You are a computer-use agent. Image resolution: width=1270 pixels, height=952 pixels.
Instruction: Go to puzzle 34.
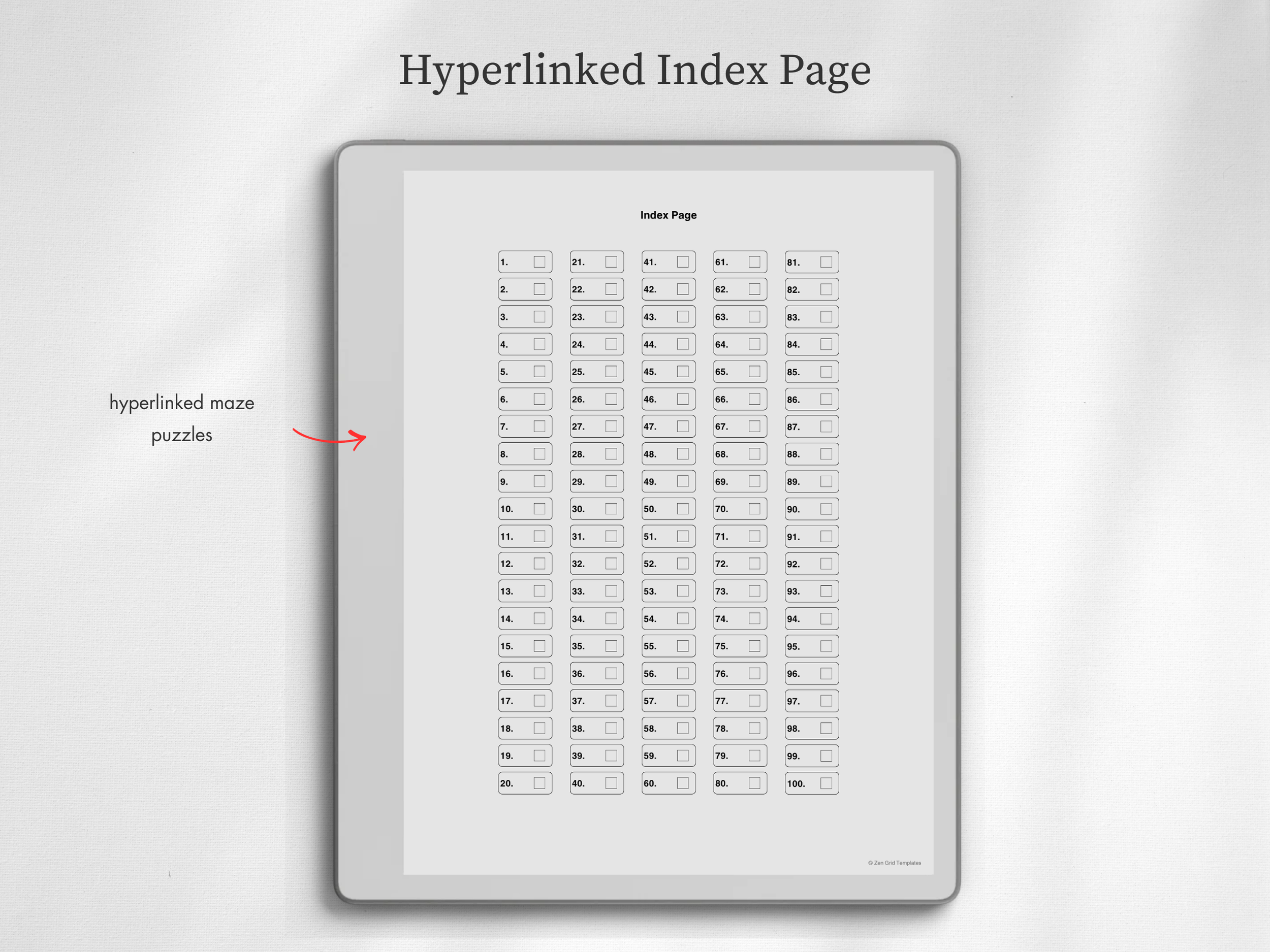[x=596, y=618]
